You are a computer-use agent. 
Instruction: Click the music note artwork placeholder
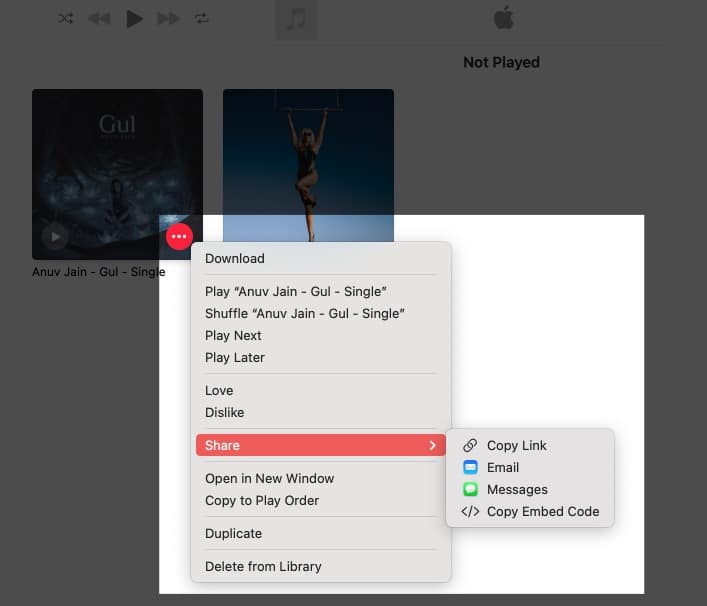(296, 19)
